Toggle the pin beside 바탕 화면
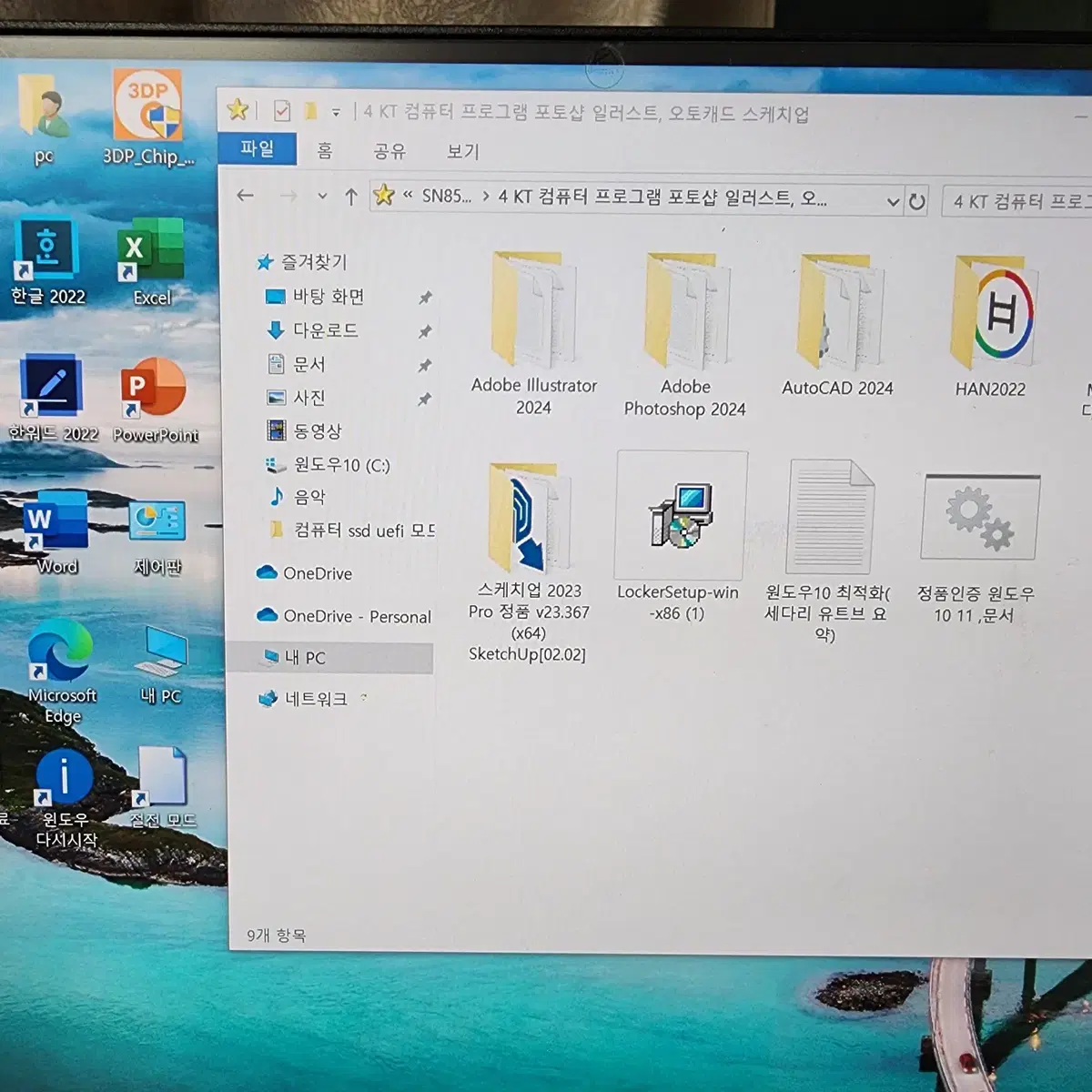The image size is (1092, 1092). 424,298
